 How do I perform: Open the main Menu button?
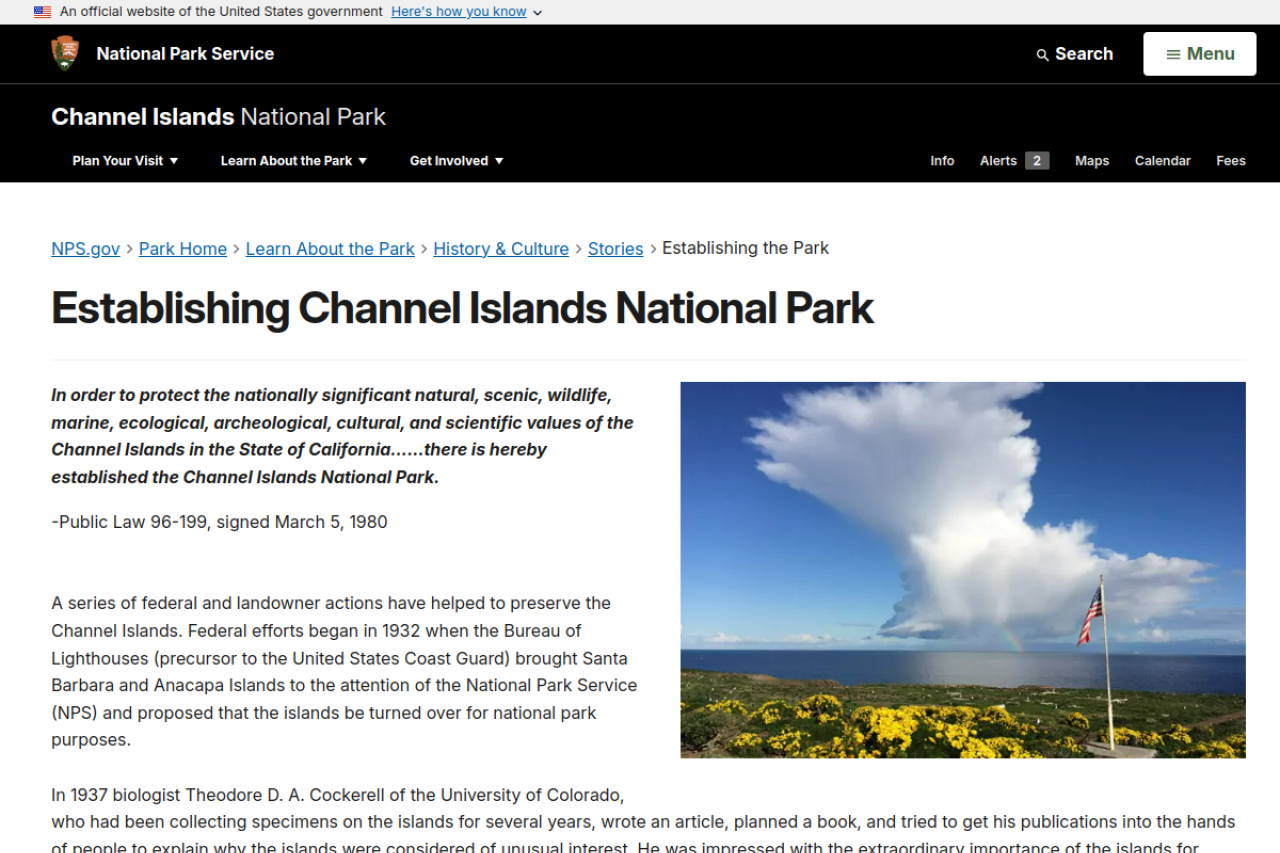click(1200, 54)
